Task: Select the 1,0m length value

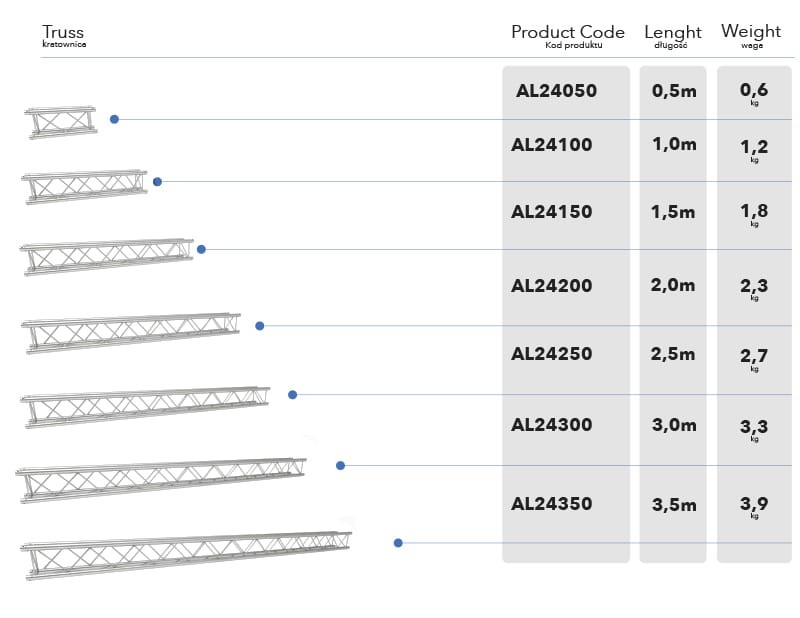Action: point(673,144)
